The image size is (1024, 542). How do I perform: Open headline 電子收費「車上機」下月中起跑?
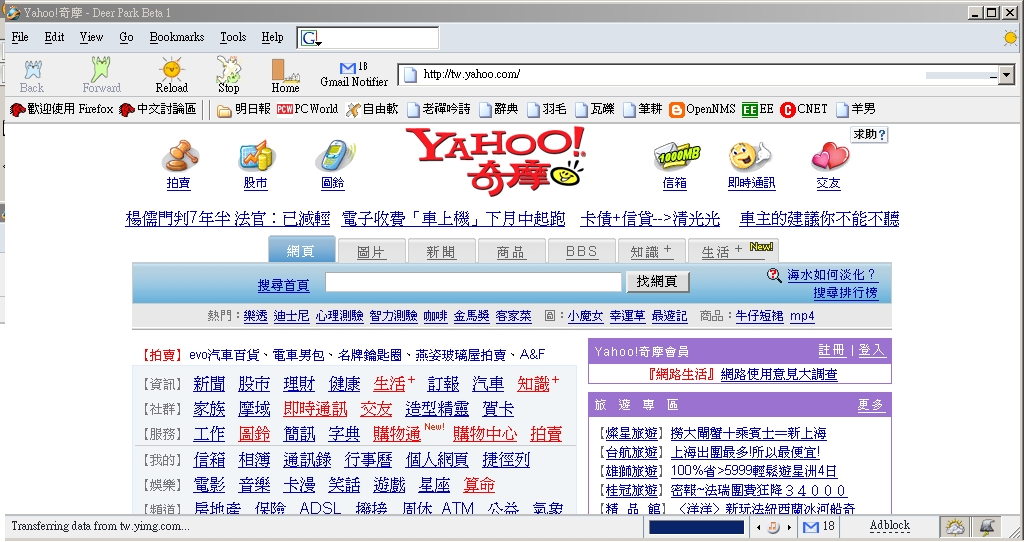[453, 219]
